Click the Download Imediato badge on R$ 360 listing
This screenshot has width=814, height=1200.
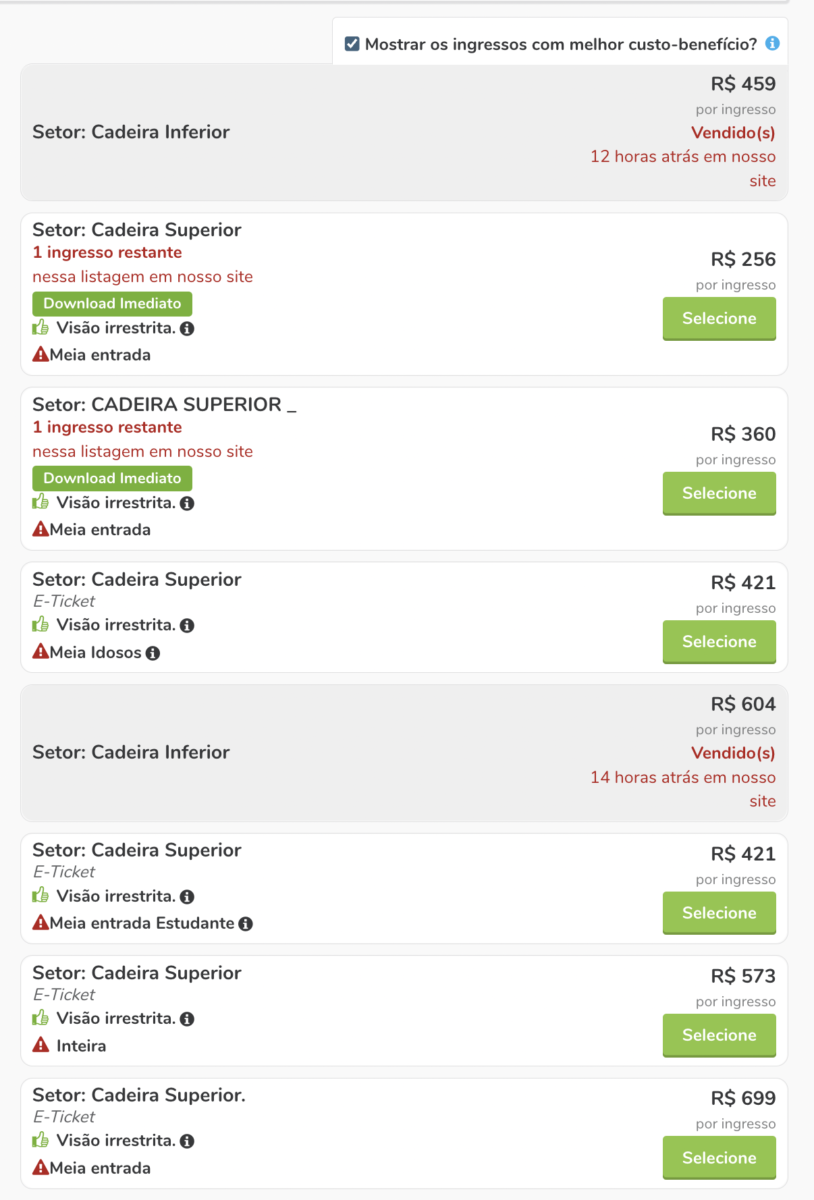(112, 478)
